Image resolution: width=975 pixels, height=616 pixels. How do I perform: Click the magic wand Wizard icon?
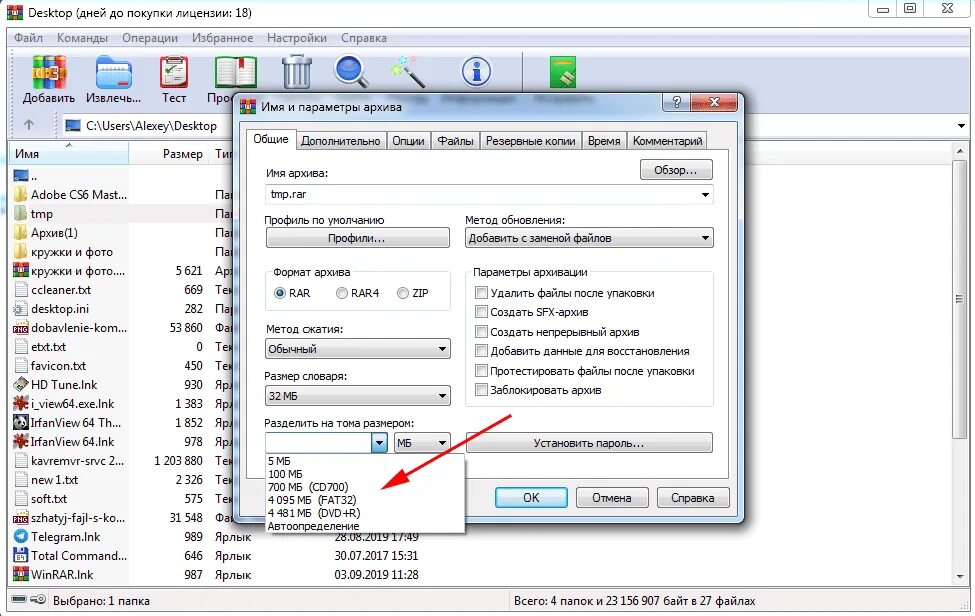tap(408, 71)
